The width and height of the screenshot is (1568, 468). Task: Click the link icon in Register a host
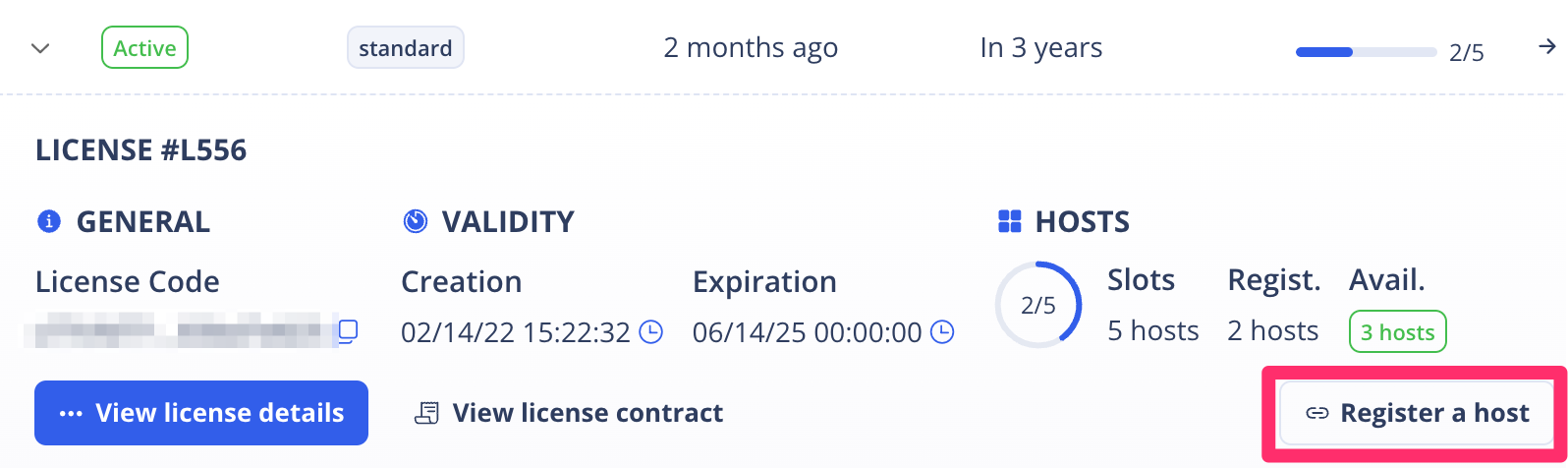point(1316,414)
